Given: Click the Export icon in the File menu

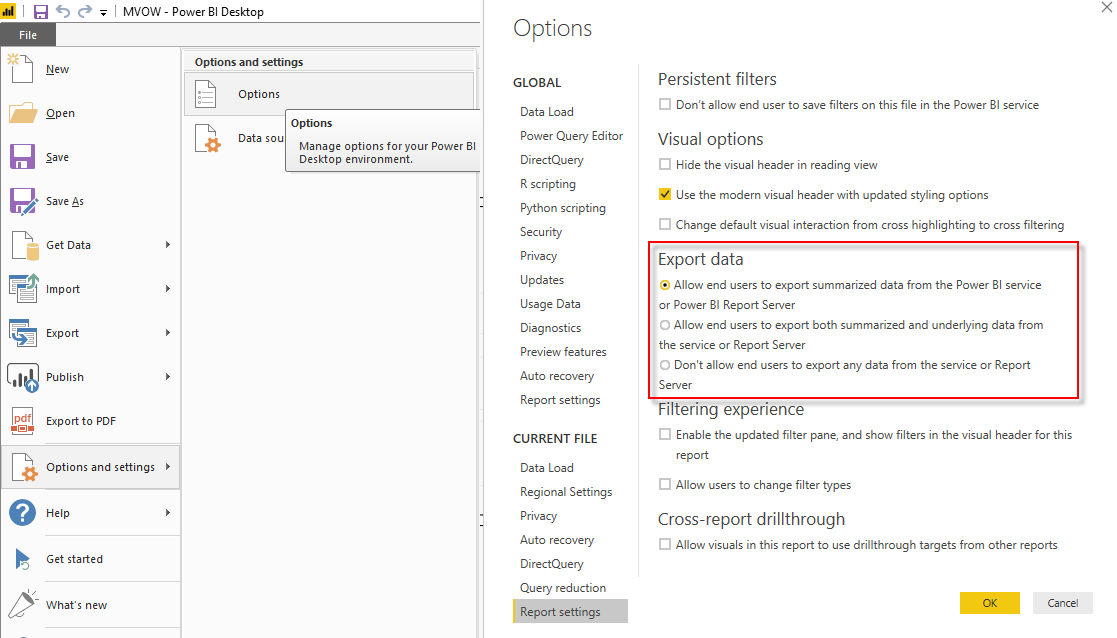Looking at the screenshot, I should (x=23, y=333).
